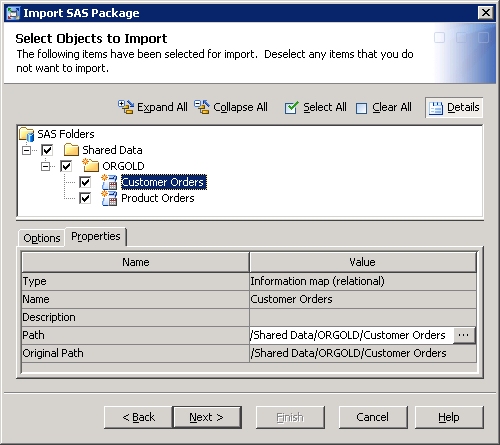Click the Path value field

tap(352, 335)
